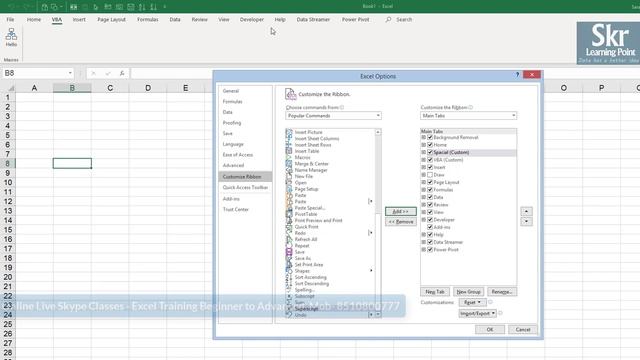
Task: Uncheck the Developer checkbox
Action: pyautogui.click(x=430, y=220)
